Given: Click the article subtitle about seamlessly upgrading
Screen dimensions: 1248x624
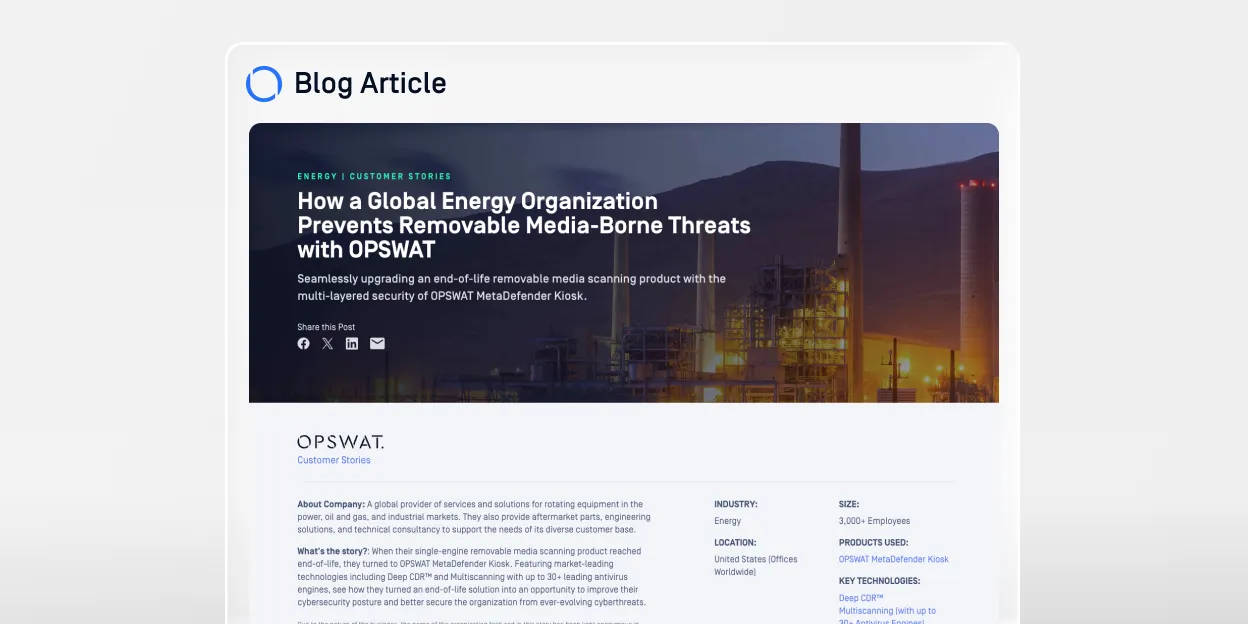Looking at the screenshot, I should coord(511,287).
